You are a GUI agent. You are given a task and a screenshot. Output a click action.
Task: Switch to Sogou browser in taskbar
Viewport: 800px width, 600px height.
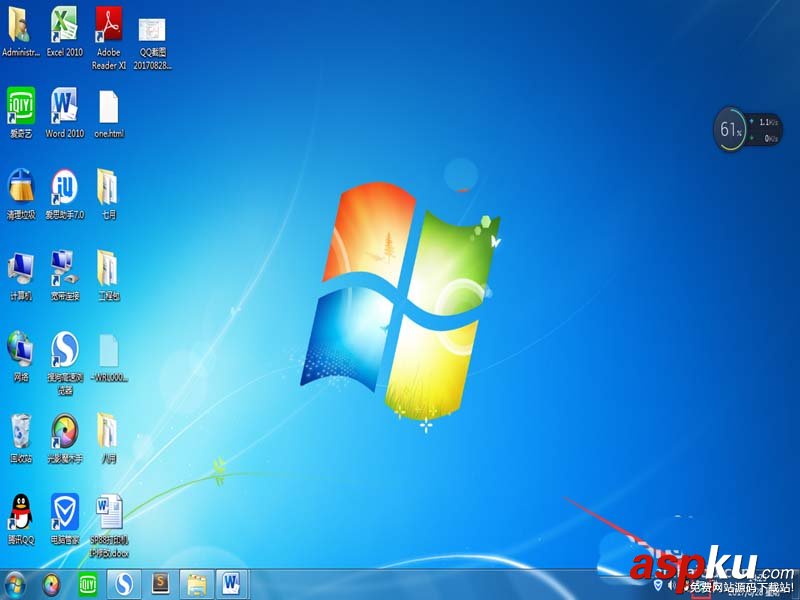(x=124, y=585)
